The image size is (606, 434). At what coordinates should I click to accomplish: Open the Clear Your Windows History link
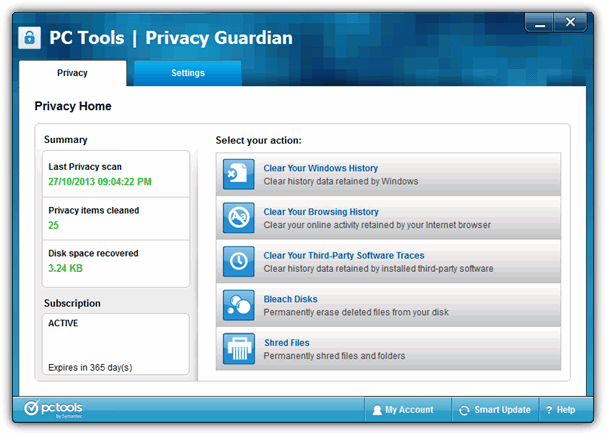(x=320, y=168)
